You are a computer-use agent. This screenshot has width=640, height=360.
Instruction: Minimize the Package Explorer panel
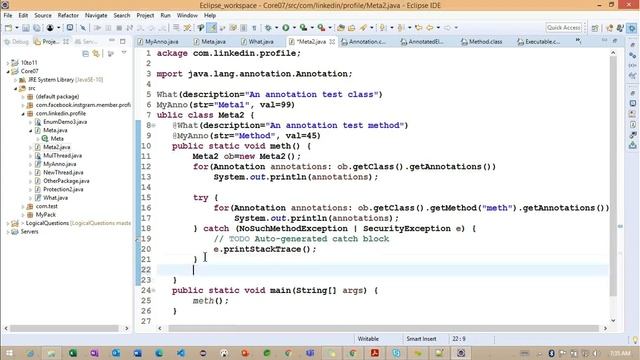112,41
